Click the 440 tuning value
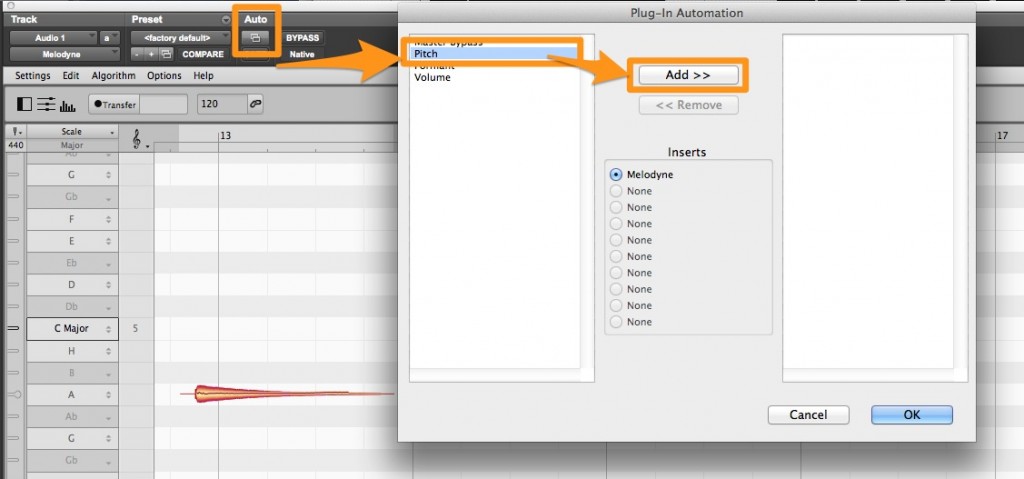 click(x=17, y=145)
